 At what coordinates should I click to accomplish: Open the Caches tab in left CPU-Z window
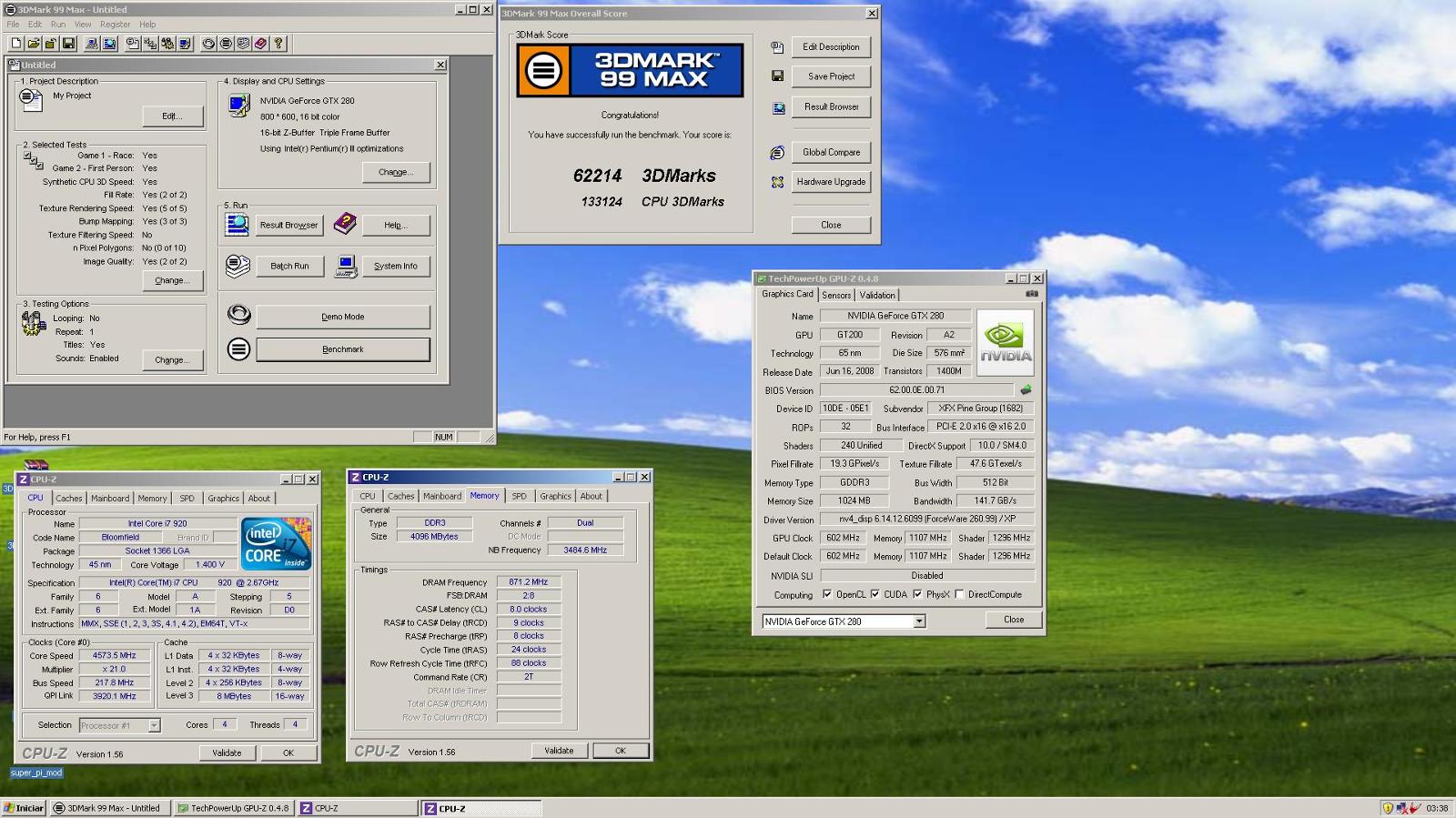pyautogui.click(x=68, y=498)
